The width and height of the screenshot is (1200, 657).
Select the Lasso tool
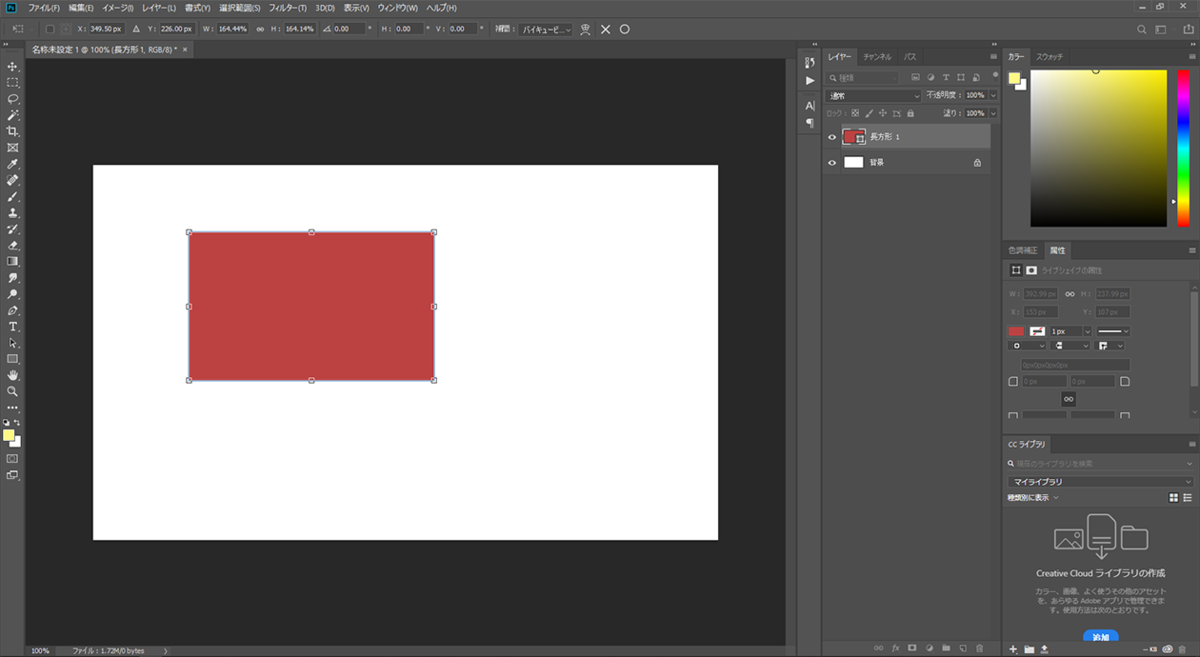(13, 99)
